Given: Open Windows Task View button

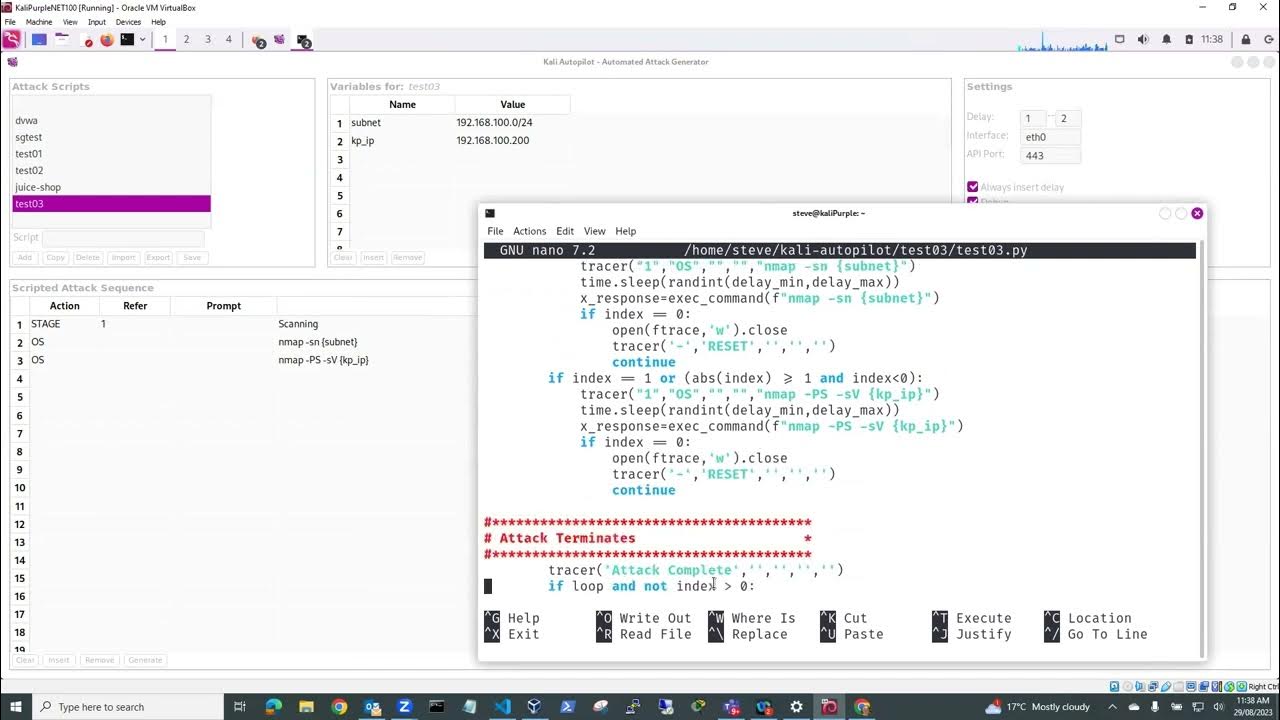Looking at the screenshot, I should [240, 706].
